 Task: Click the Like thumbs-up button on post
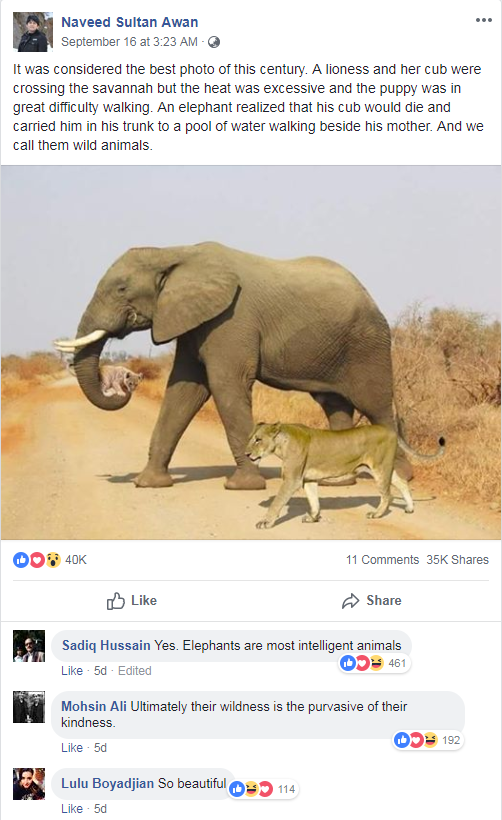point(132,601)
